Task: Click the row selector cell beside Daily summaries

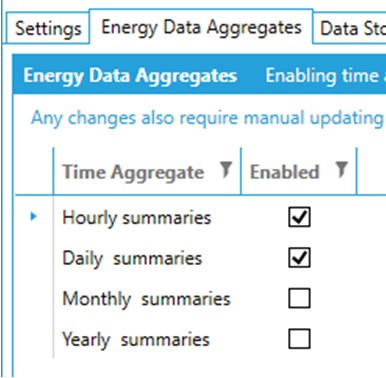Action: tap(33, 258)
